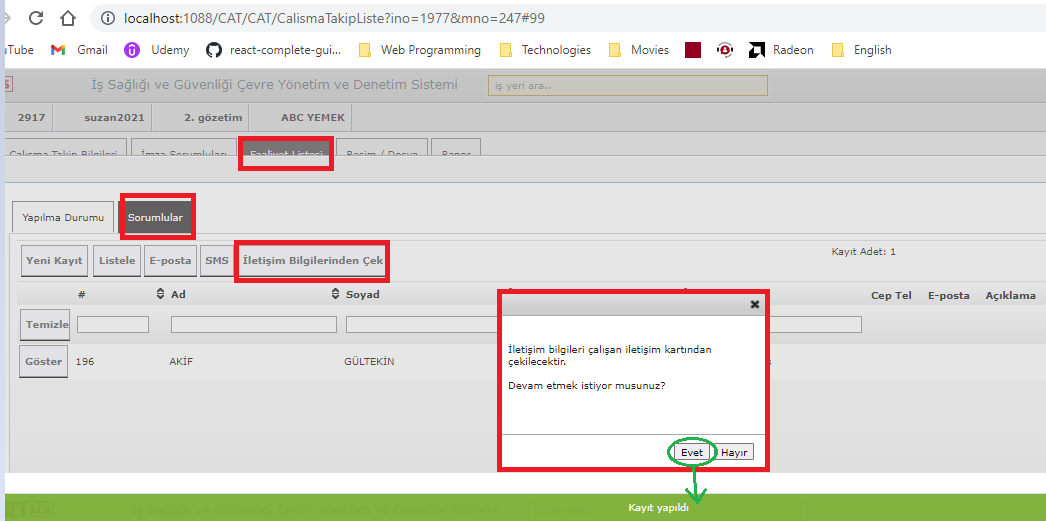
Task: Open the Technologies bookmark folder
Action: (x=545, y=50)
